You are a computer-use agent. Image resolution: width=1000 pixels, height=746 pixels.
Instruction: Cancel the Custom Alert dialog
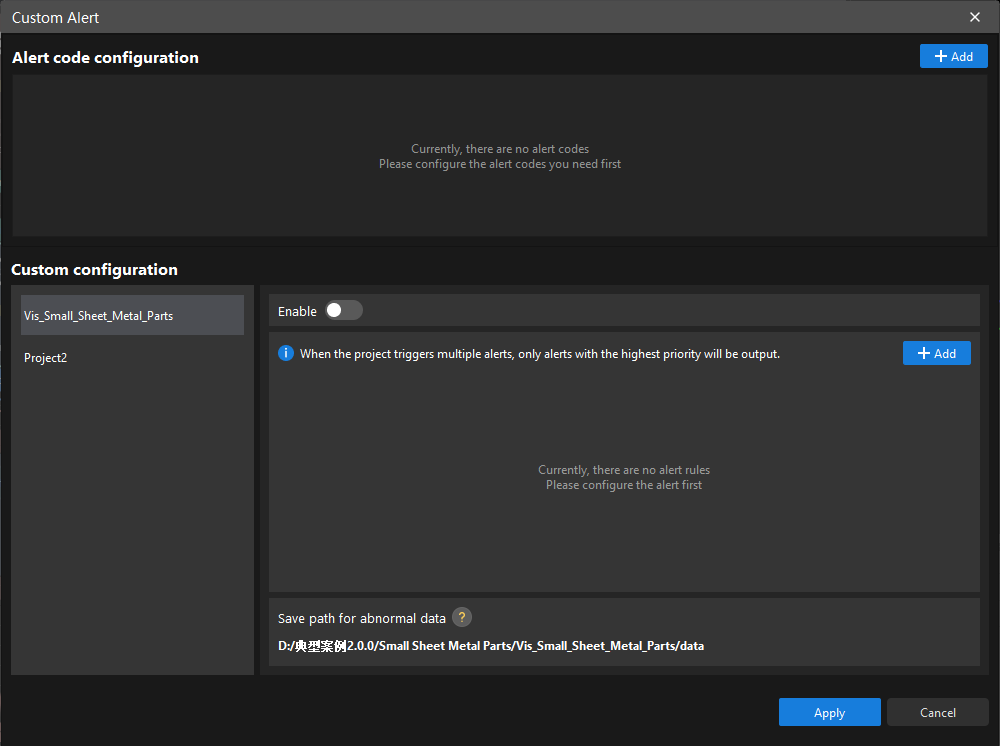point(937,712)
